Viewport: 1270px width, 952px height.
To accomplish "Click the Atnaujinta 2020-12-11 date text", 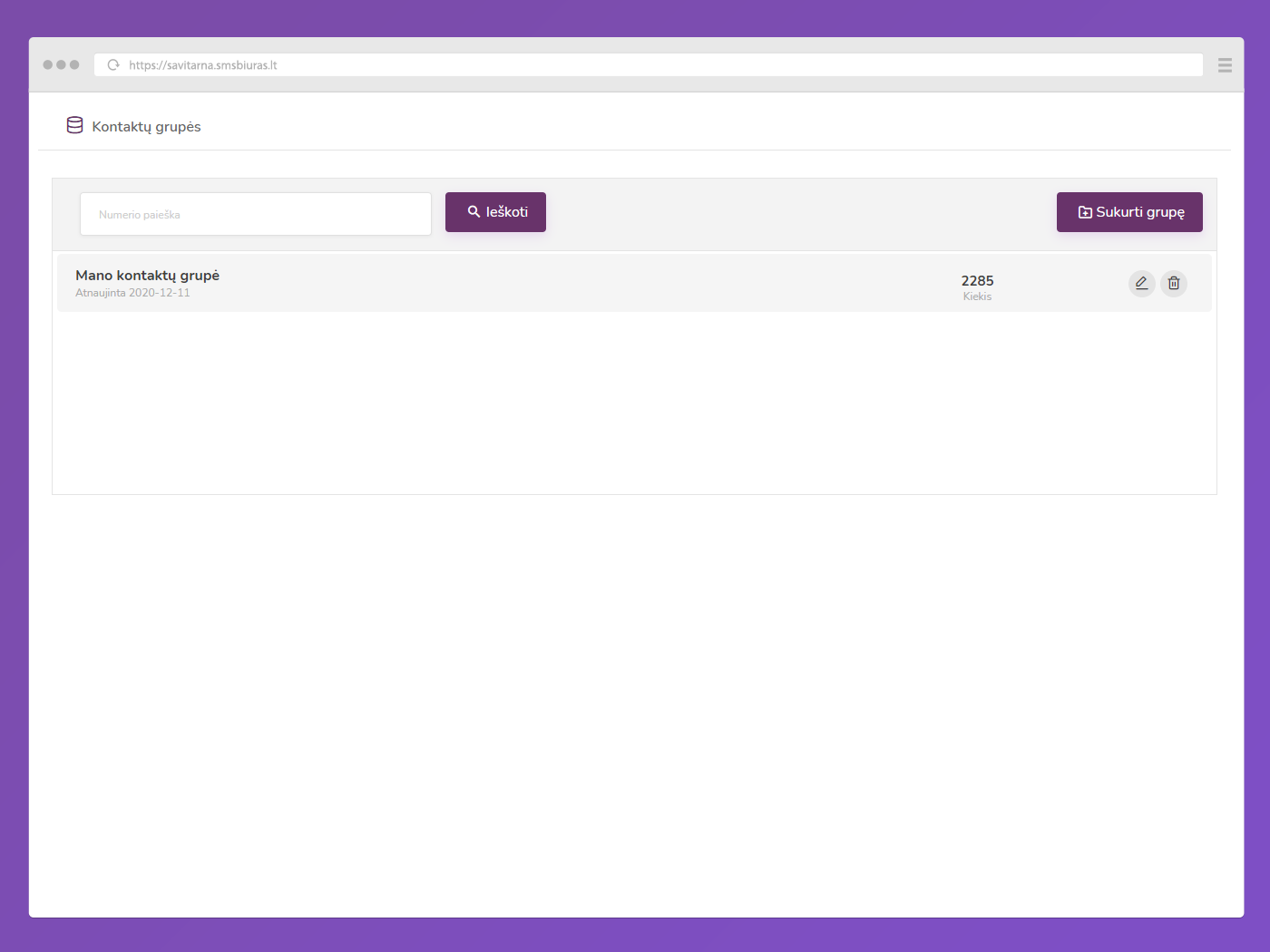I will tap(132, 293).
